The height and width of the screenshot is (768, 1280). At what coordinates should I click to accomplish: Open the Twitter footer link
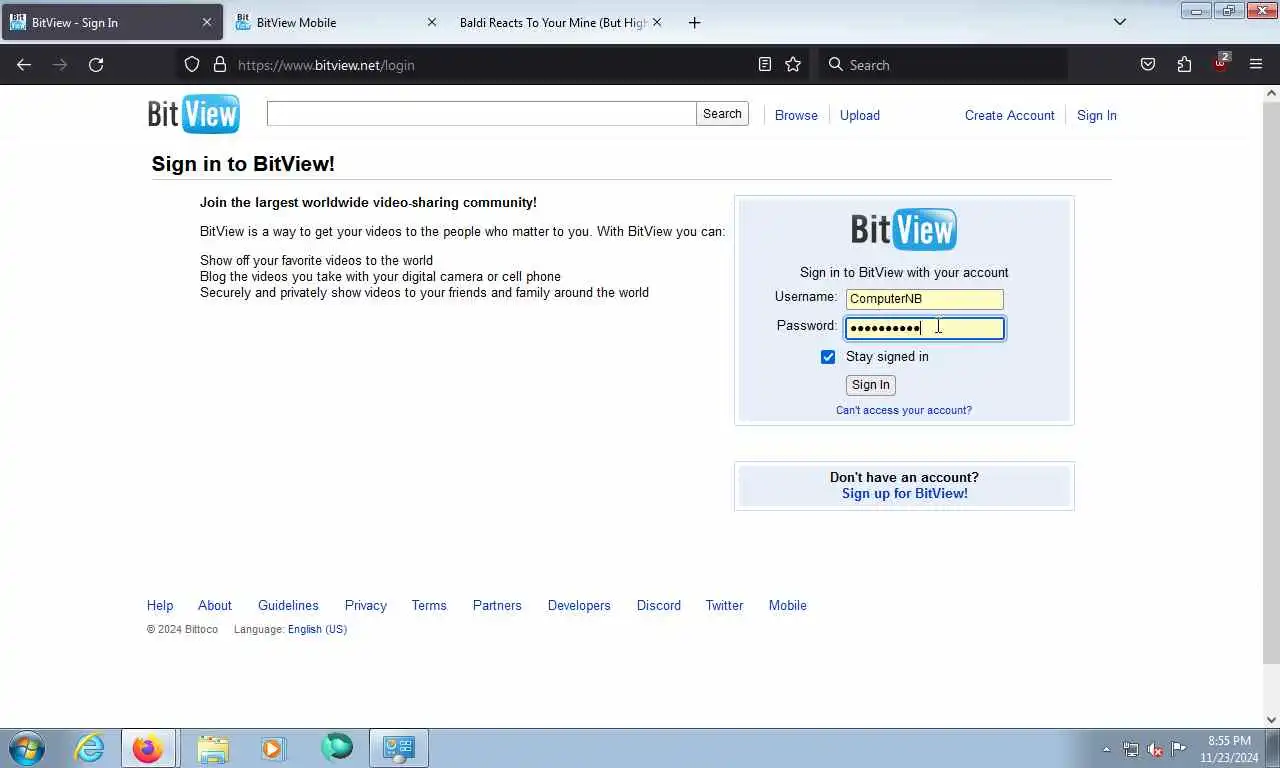(724, 605)
